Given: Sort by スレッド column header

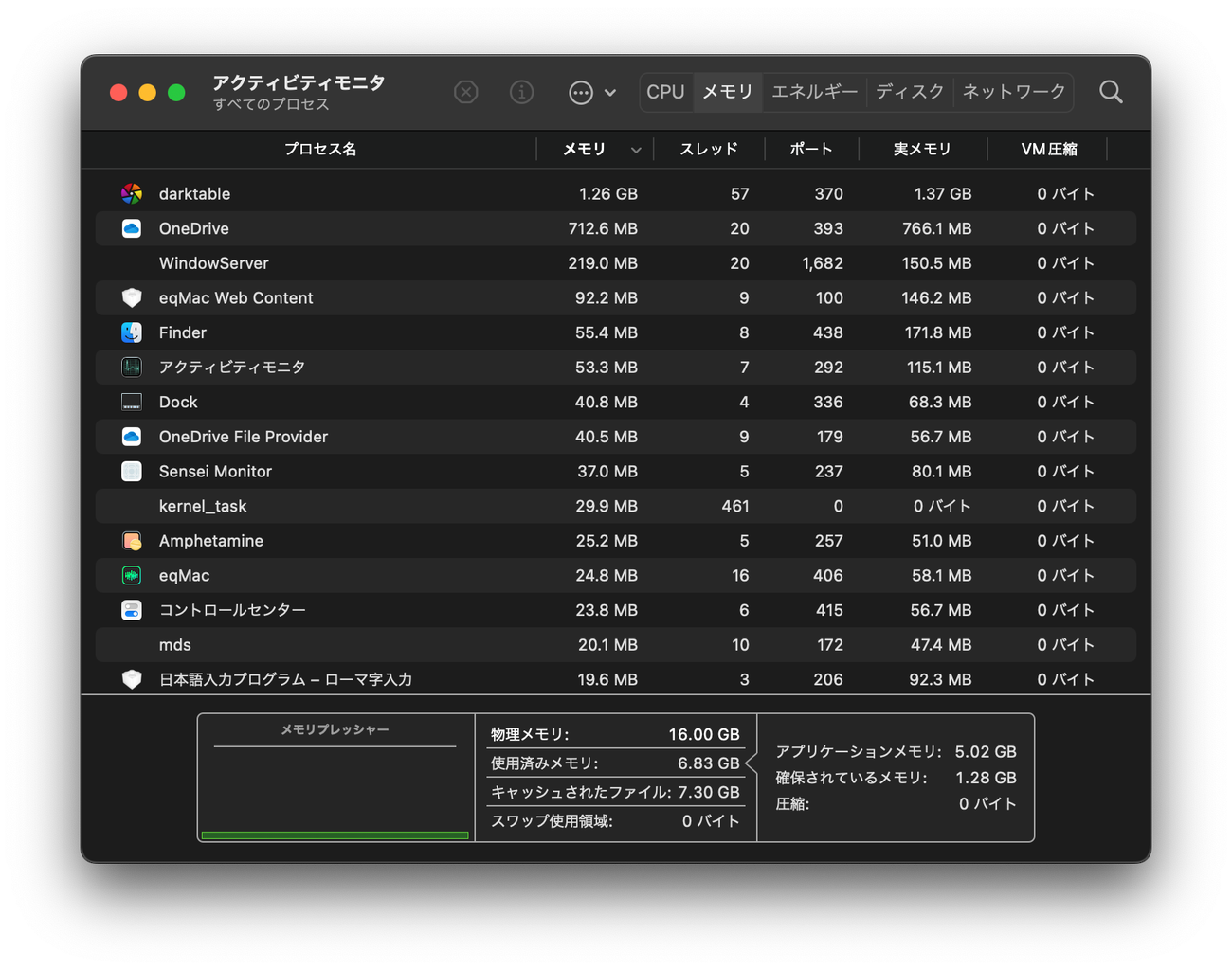Looking at the screenshot, I should [x=708, y=150].
